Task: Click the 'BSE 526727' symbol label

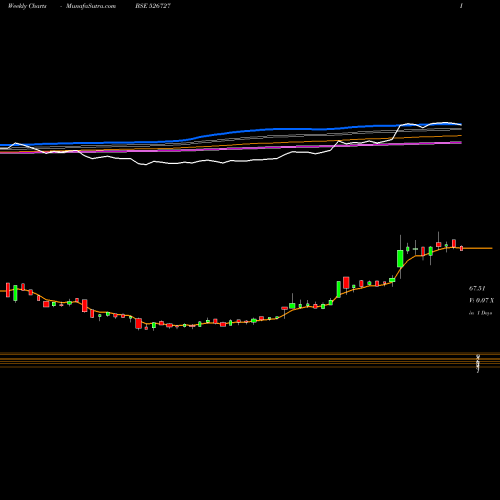Action: pos(153,6)
